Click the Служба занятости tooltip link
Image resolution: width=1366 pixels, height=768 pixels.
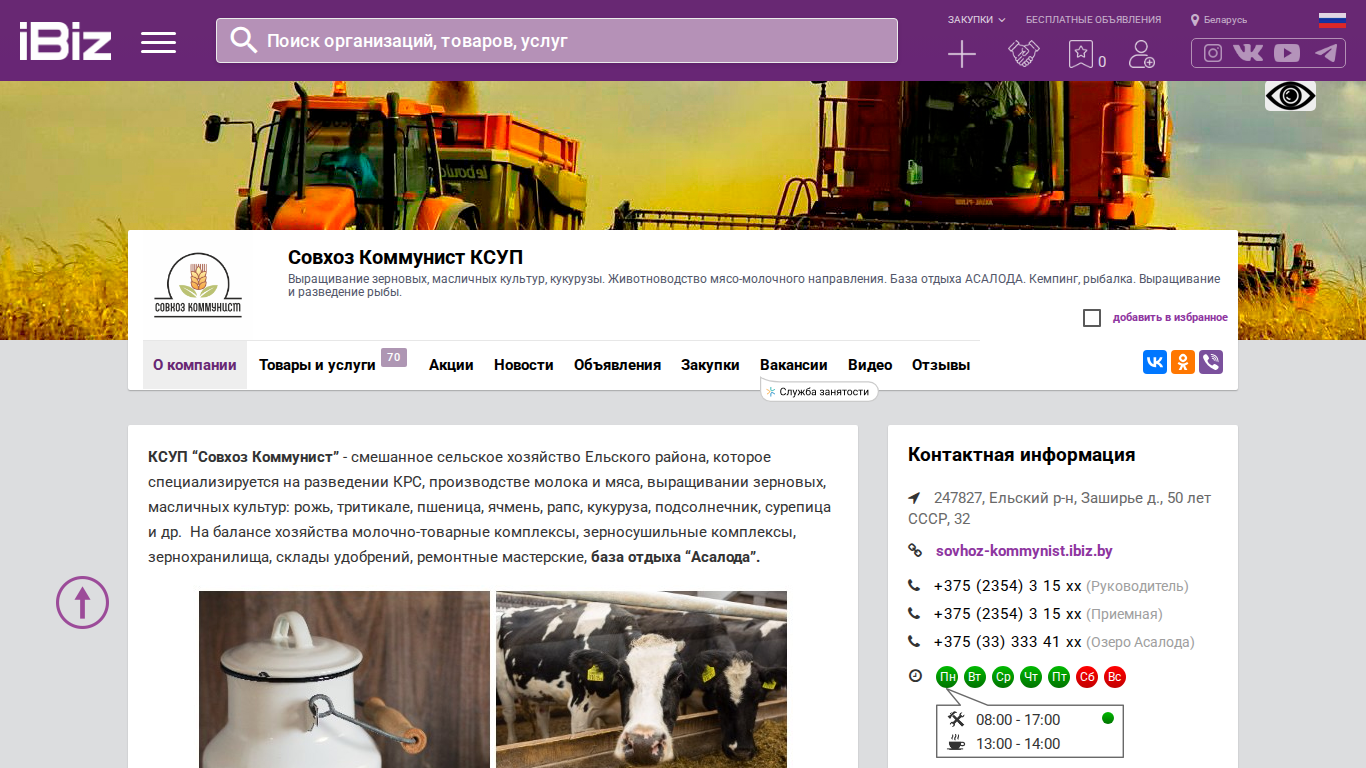(x=820, y=392)
